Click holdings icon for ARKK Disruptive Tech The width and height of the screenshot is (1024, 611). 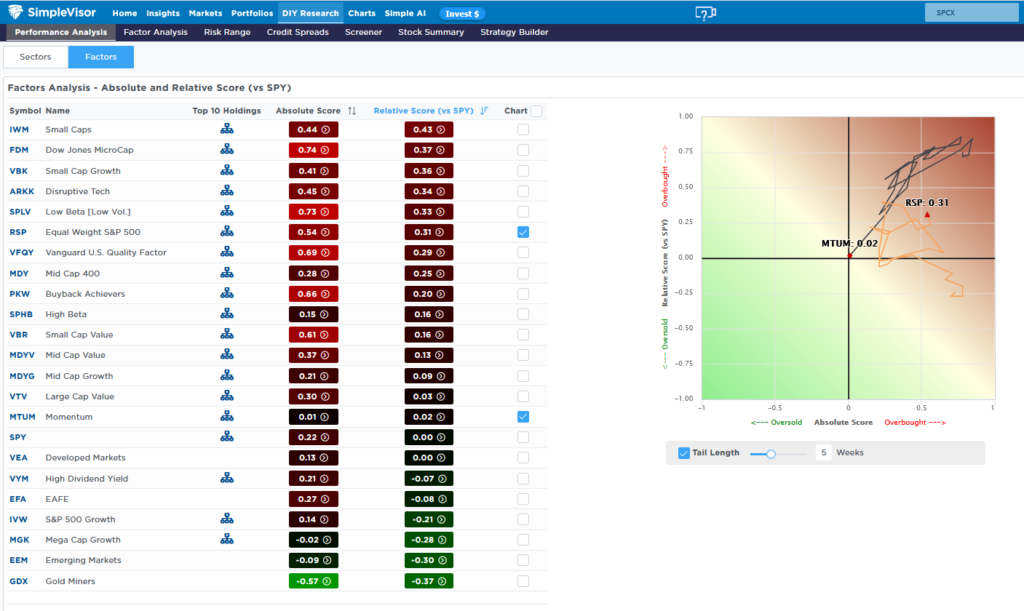(227, 191)
